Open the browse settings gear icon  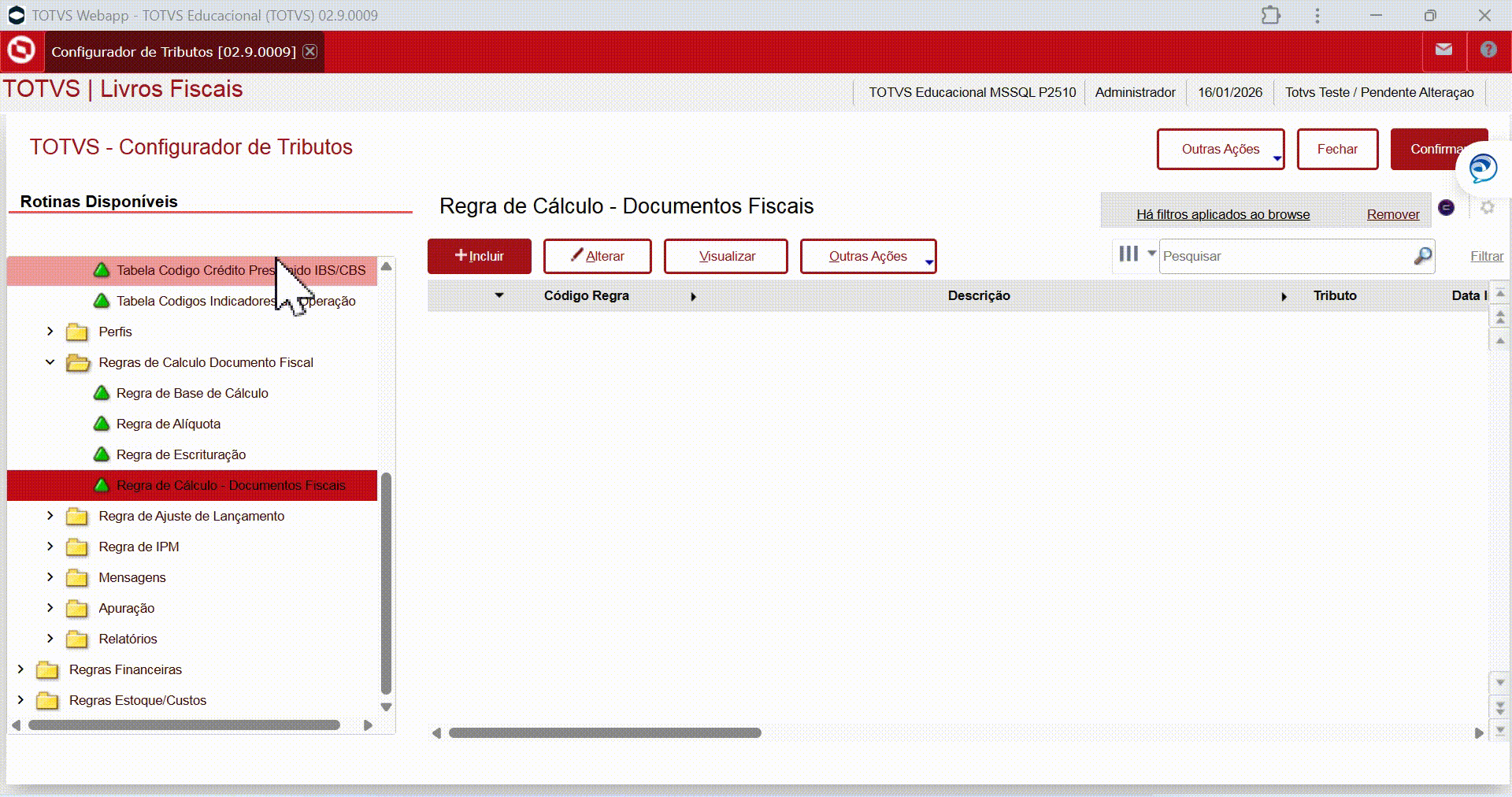[x=1488, y=207]
